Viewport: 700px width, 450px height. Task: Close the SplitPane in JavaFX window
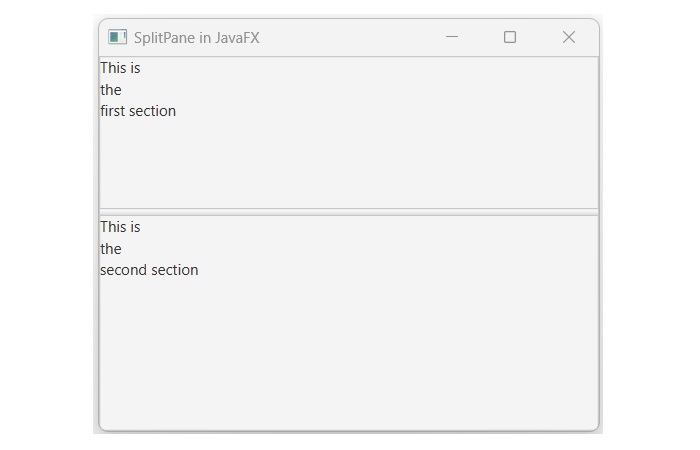568,37
